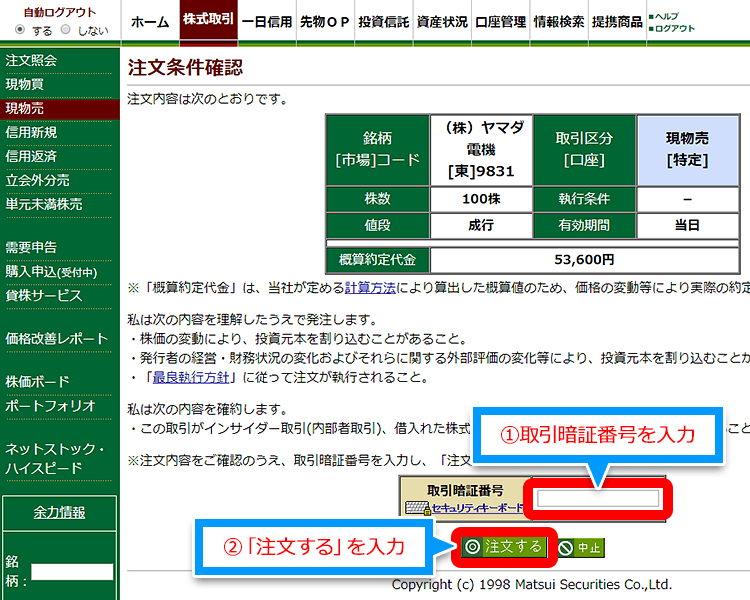Open the 最良執行方針 link

[191, 377]
